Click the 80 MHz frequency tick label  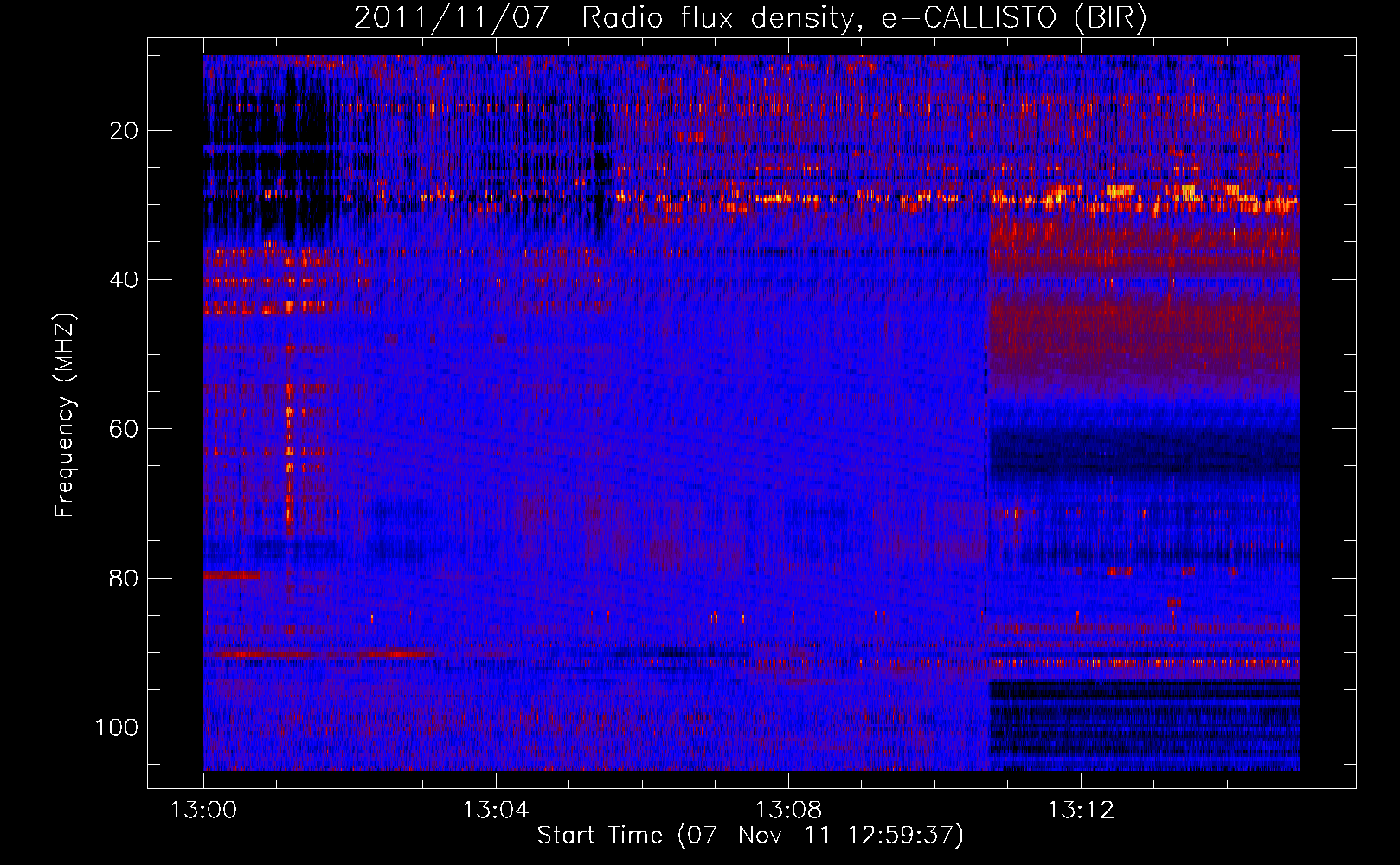124,578
